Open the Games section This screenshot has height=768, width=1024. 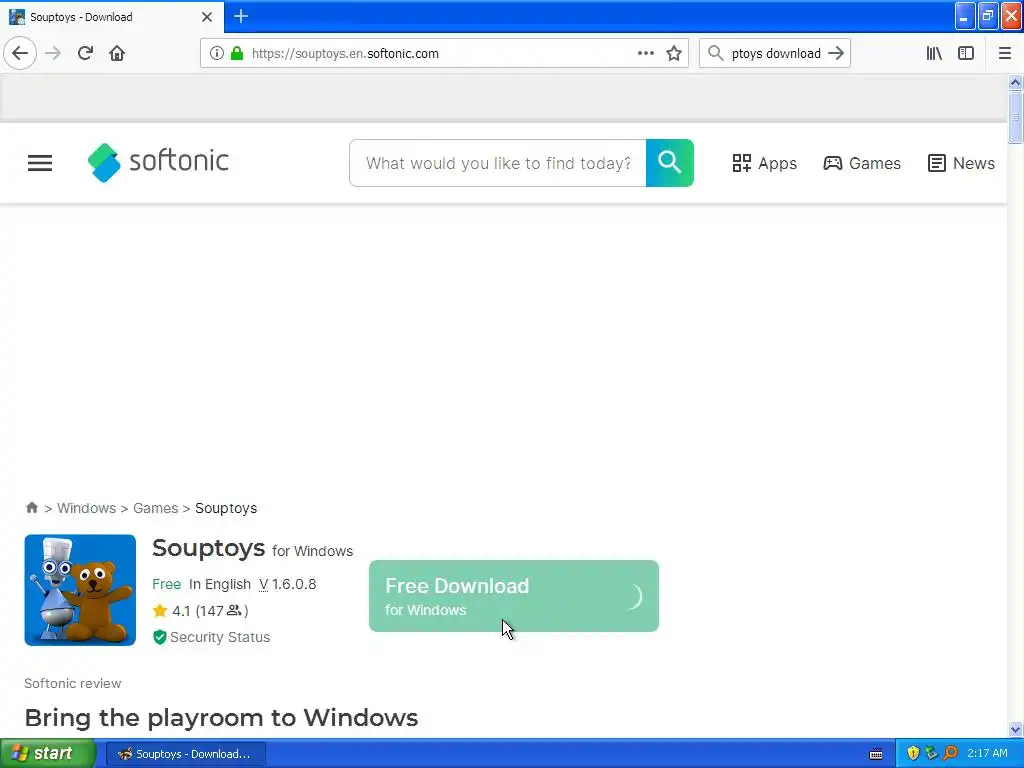tap(861, 163)
